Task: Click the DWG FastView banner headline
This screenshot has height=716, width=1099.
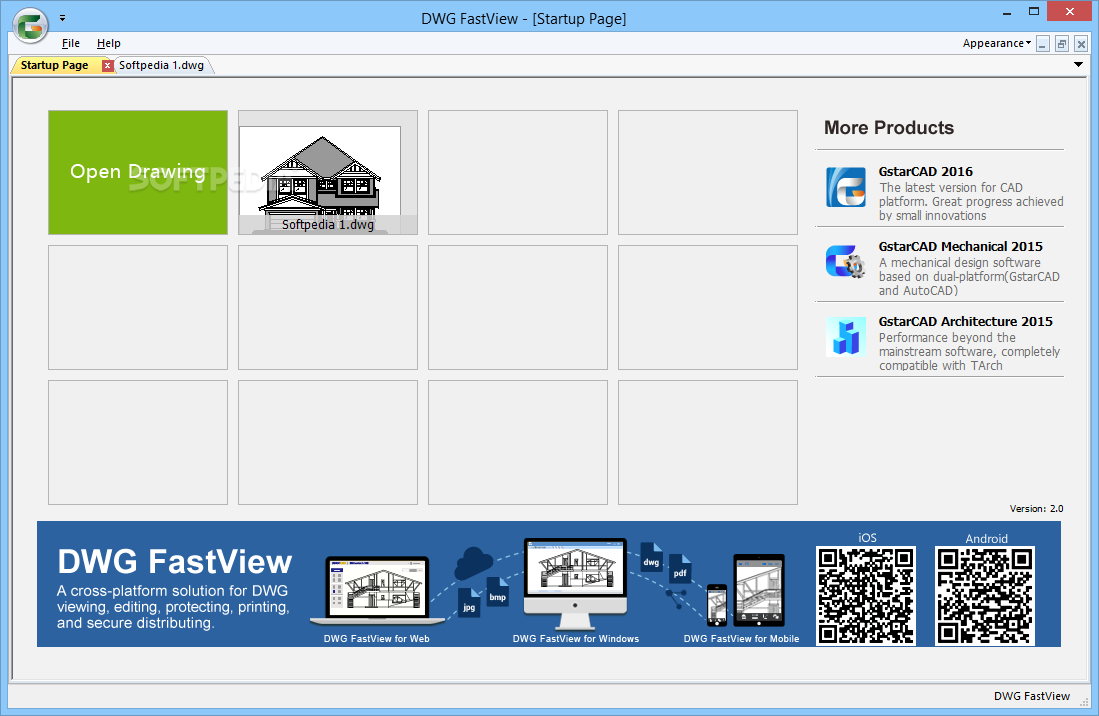Action: 175,562
